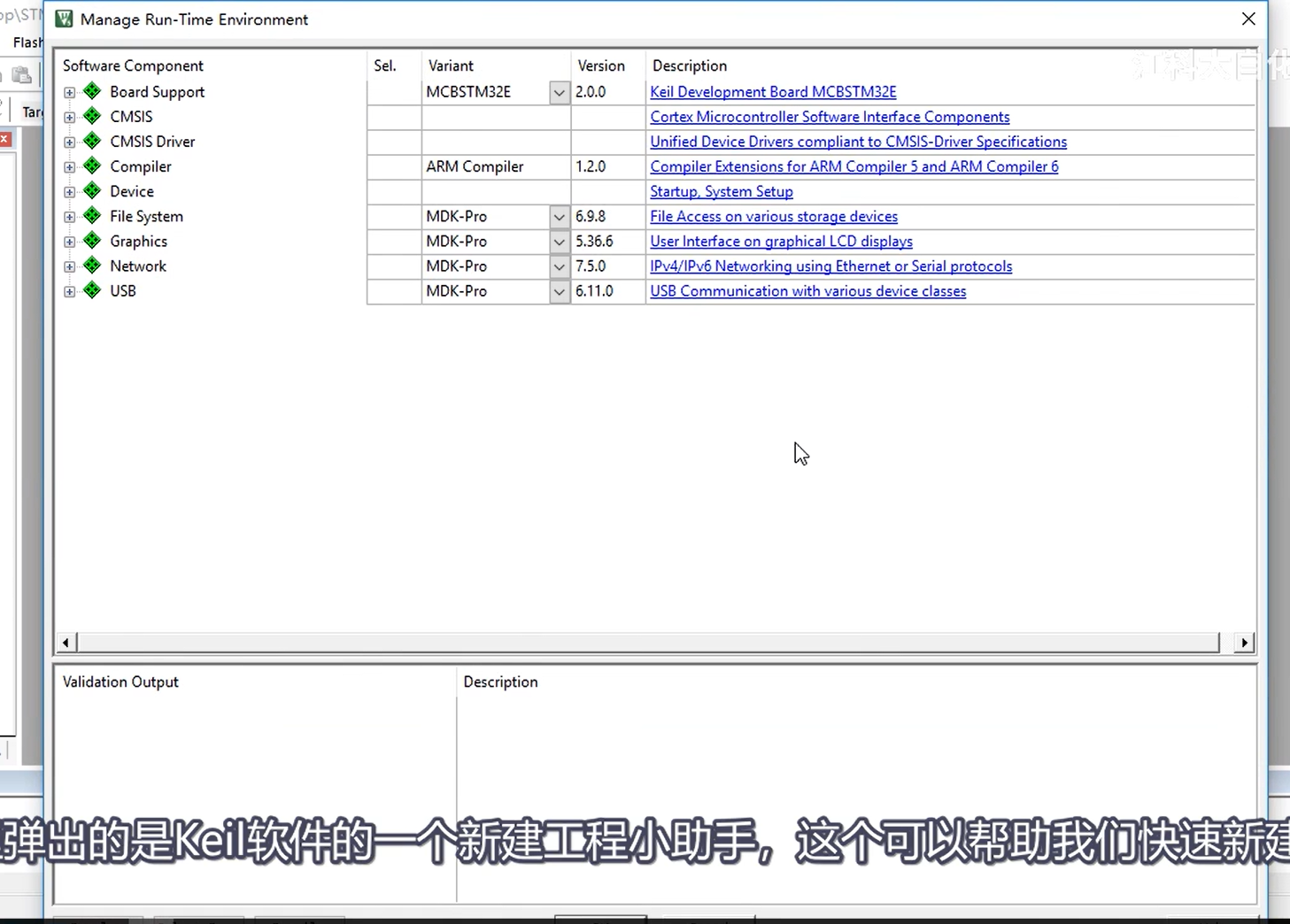The height and width of the screenshot is (924, 1290).
Task: Expand the Device tree node
Action: click(69, 191)
